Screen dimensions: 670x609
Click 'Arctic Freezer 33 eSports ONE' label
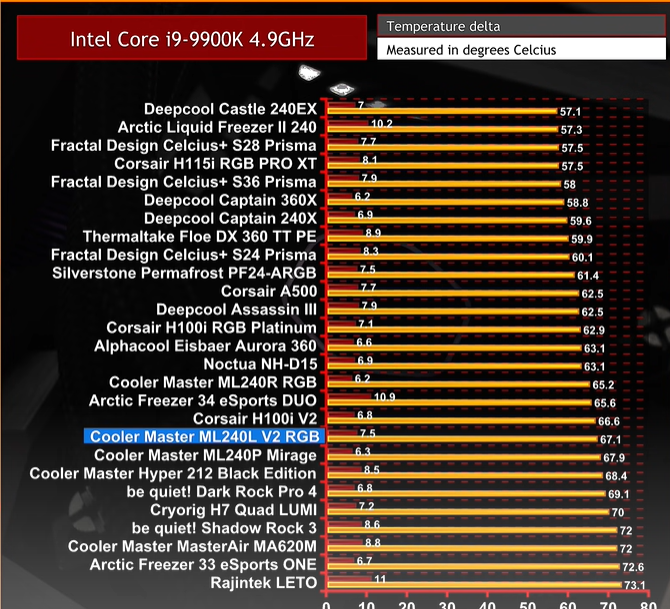pos(203,565)
